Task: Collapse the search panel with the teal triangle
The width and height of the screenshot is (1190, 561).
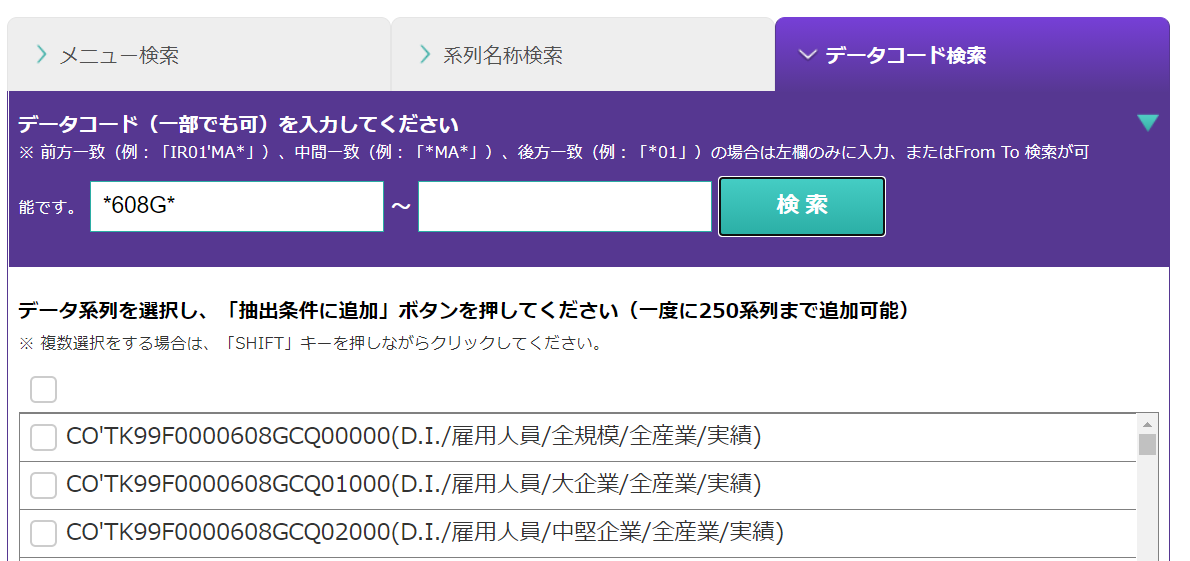Action: [x=1148, y=122]
